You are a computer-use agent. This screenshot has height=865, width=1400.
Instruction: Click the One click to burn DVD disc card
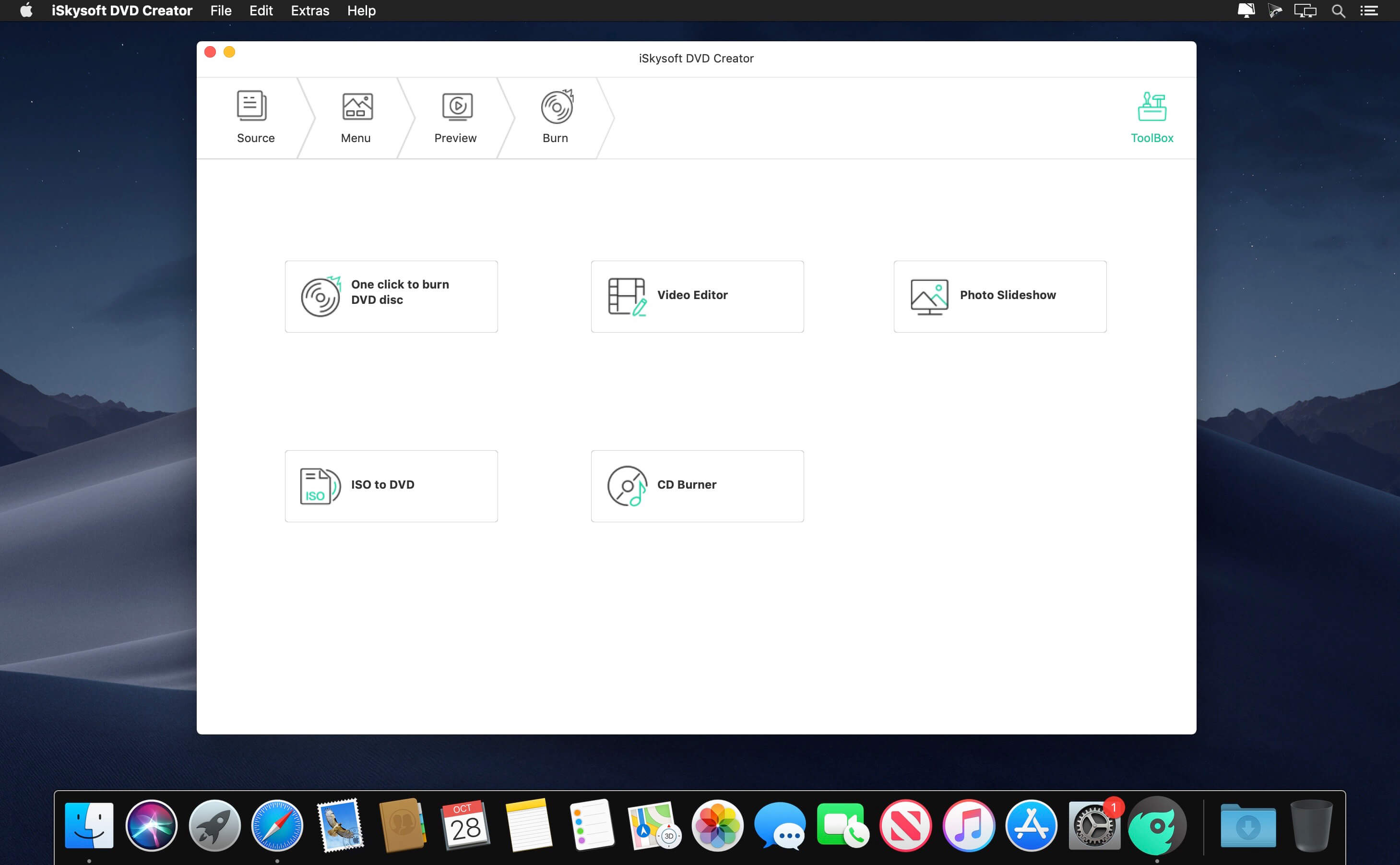(x=392, y=296)
